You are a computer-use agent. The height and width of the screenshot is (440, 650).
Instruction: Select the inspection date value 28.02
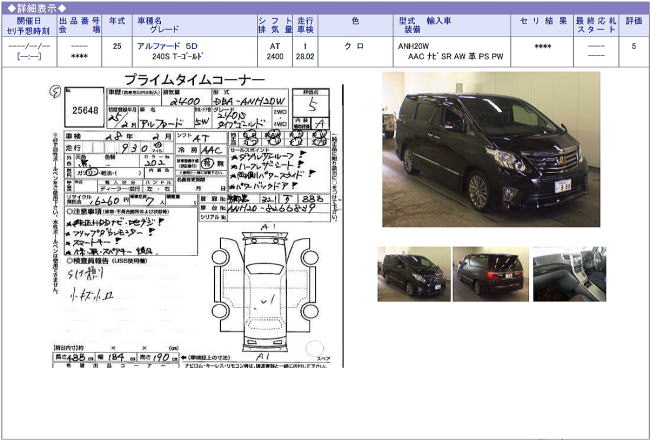point(305,56)
